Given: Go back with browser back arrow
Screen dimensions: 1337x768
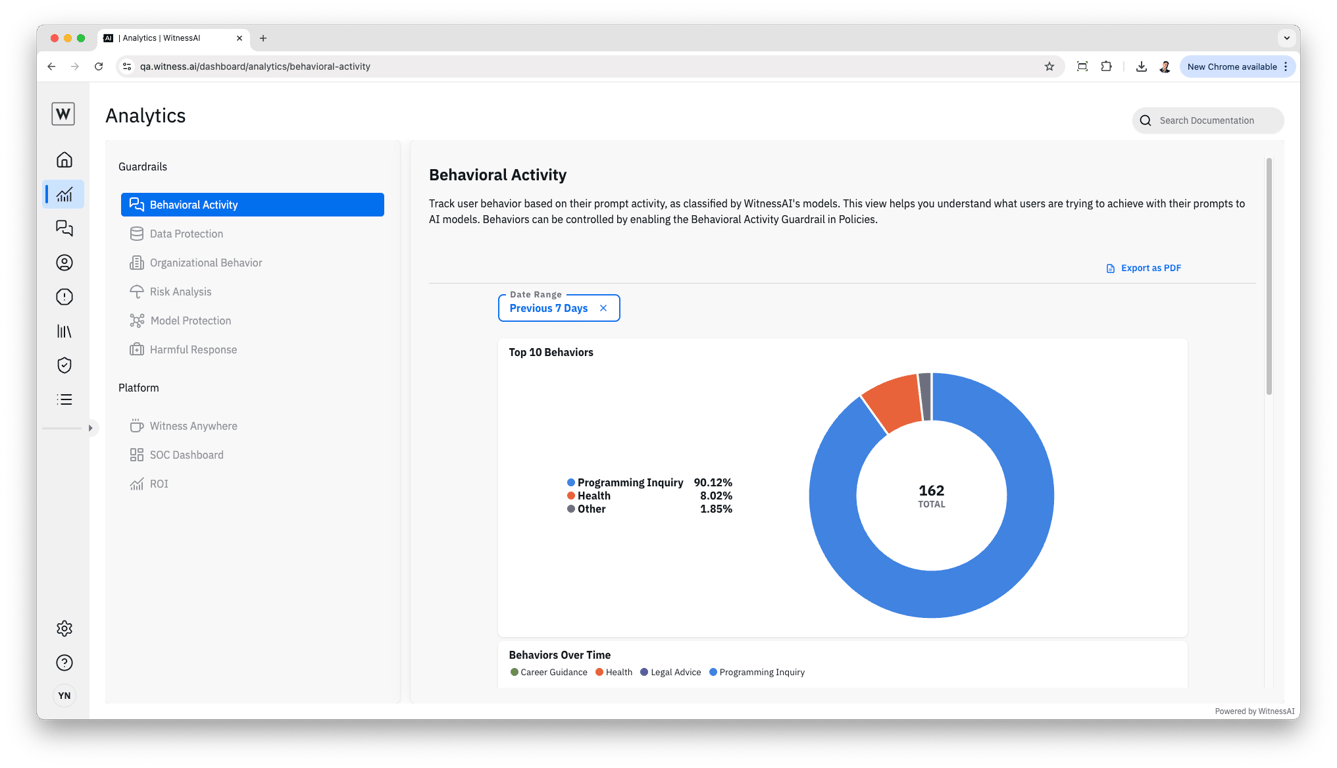Looking at the screenshot, I should 52,67.
